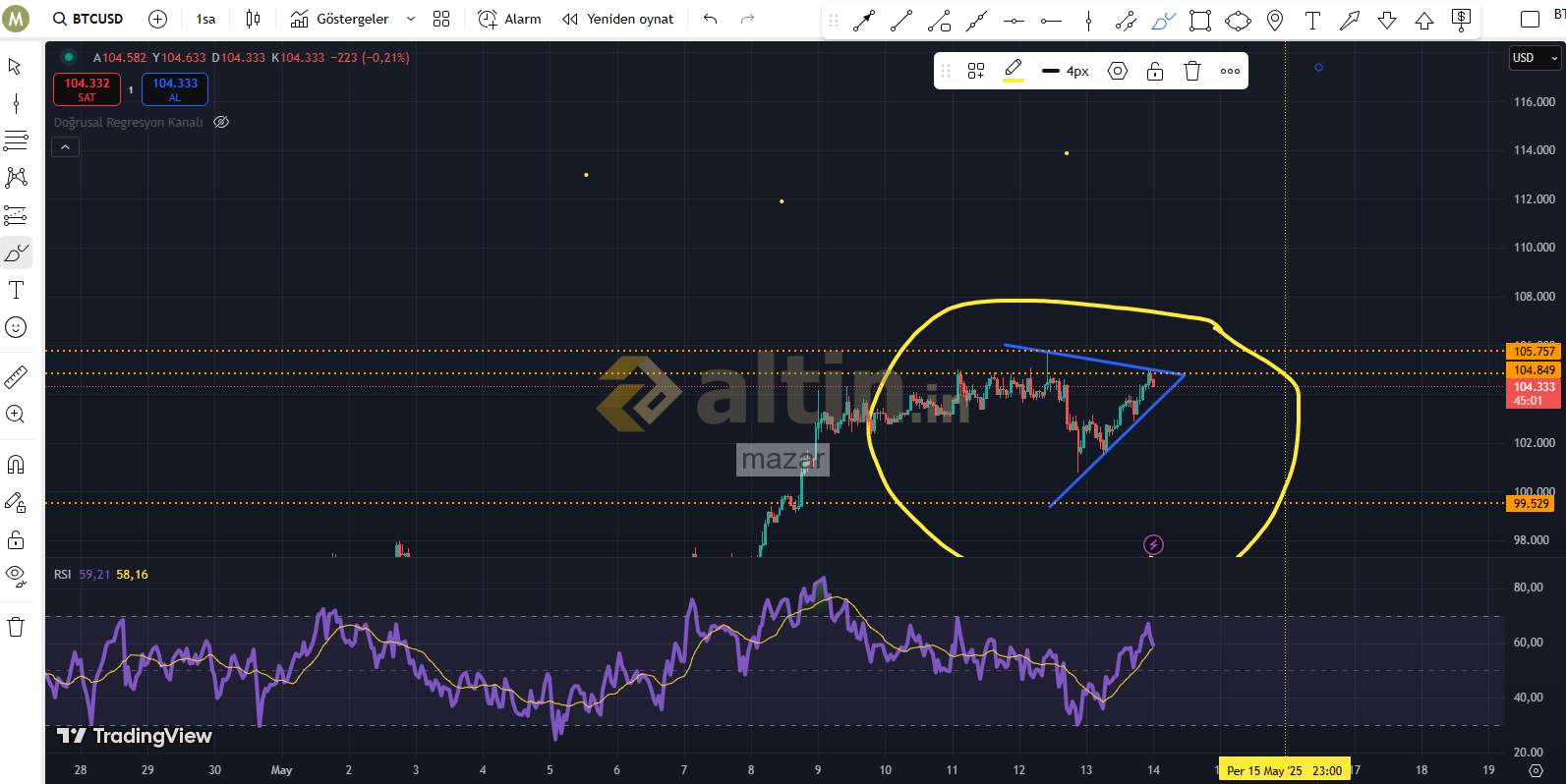Open the Göstergeler indicators dialog
The height and width of the screenshot is (784, 1566).
point(340,19)
